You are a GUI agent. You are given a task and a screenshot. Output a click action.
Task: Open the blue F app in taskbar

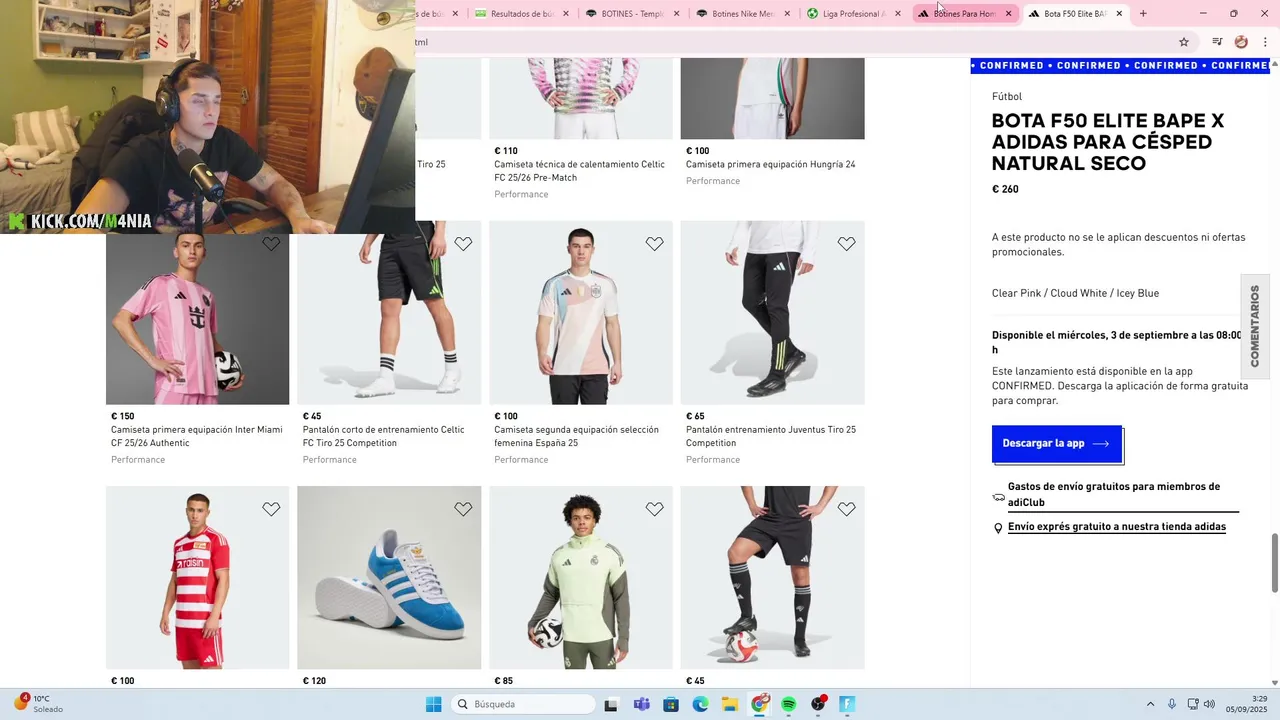point(847,704)
